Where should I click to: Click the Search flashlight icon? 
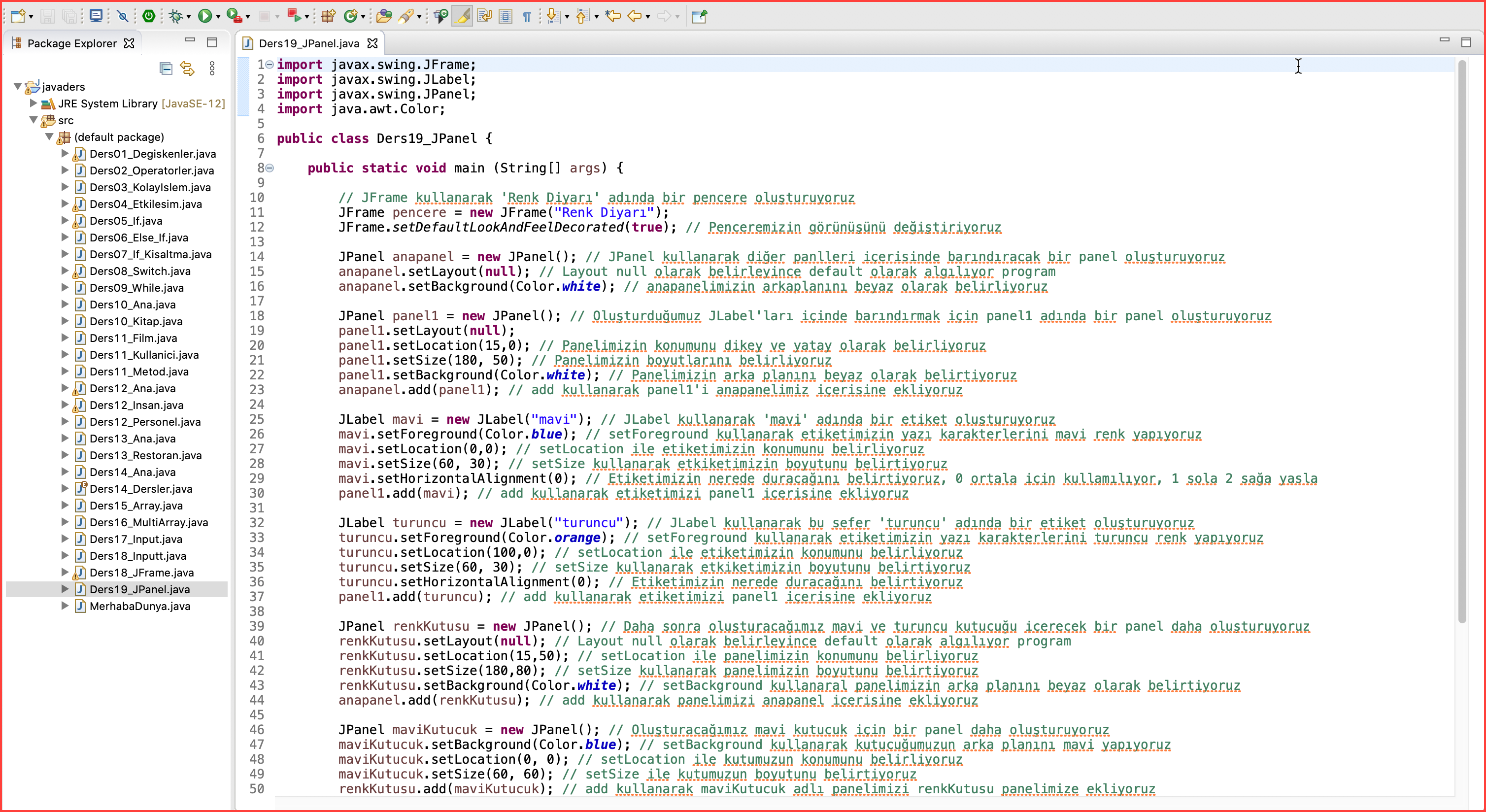[x=405, y=16]
